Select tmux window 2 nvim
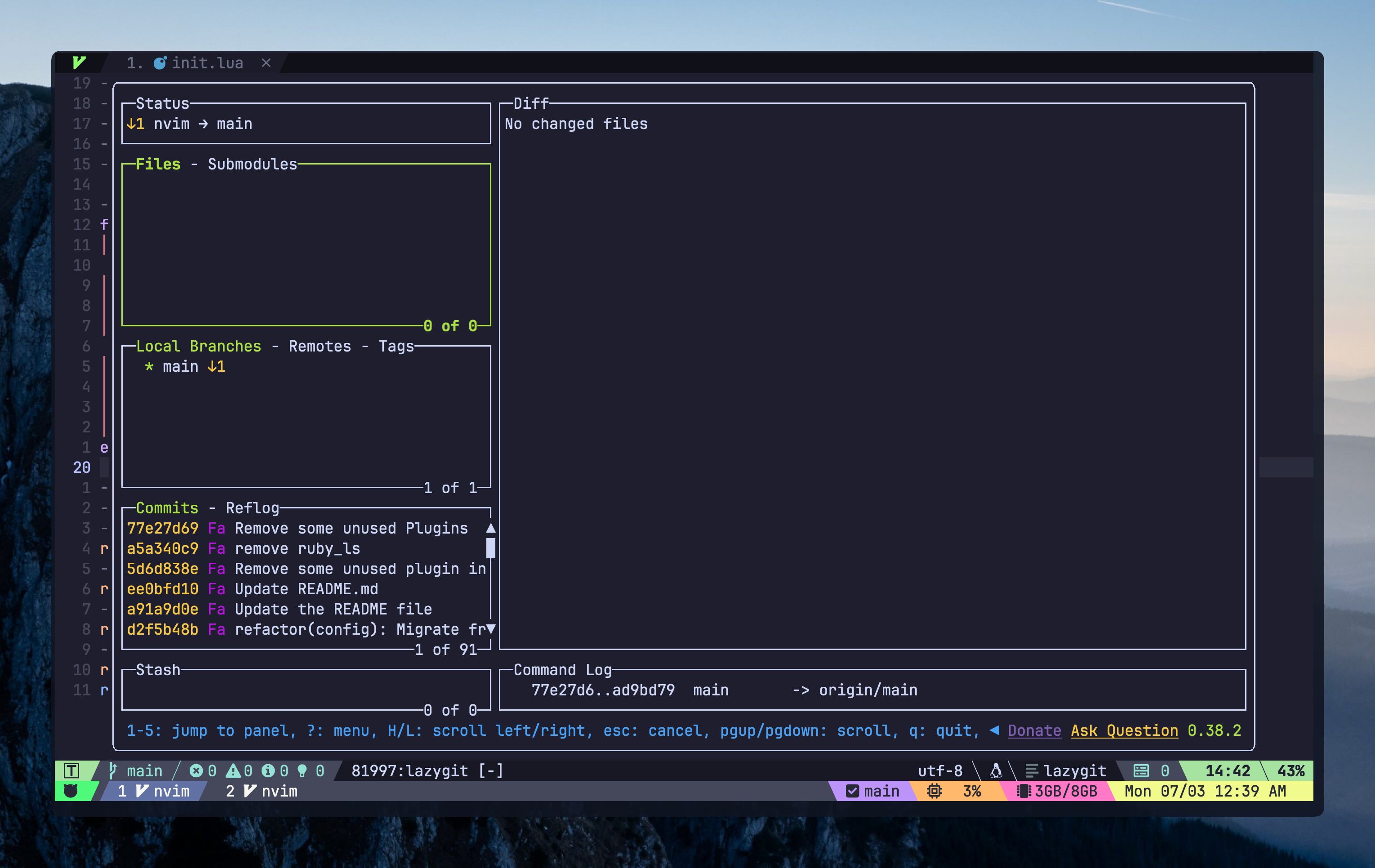Image resolution: width=1375 pixels, height=868 pixels. pyautogui.click(x=262, y=791)
